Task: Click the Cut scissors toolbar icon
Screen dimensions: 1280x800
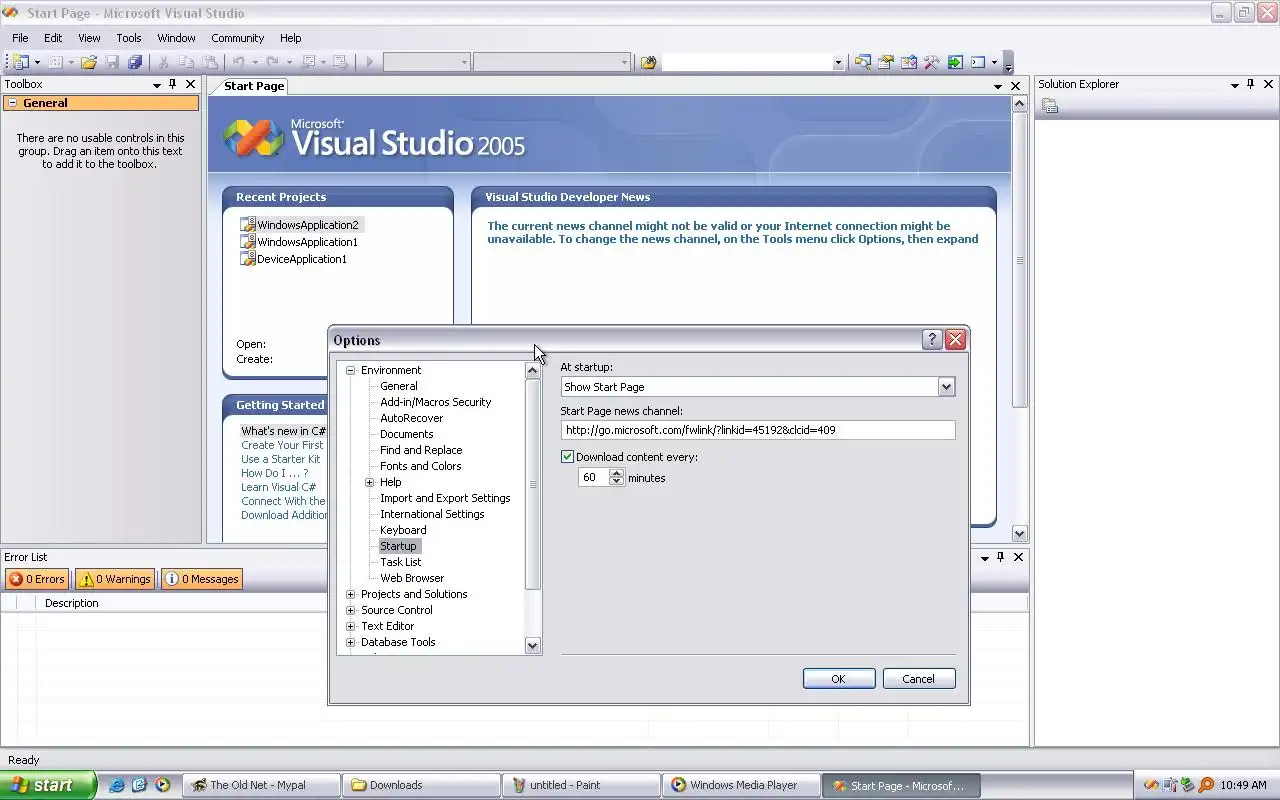Action: pyautogui.click(x=164, y=62)
